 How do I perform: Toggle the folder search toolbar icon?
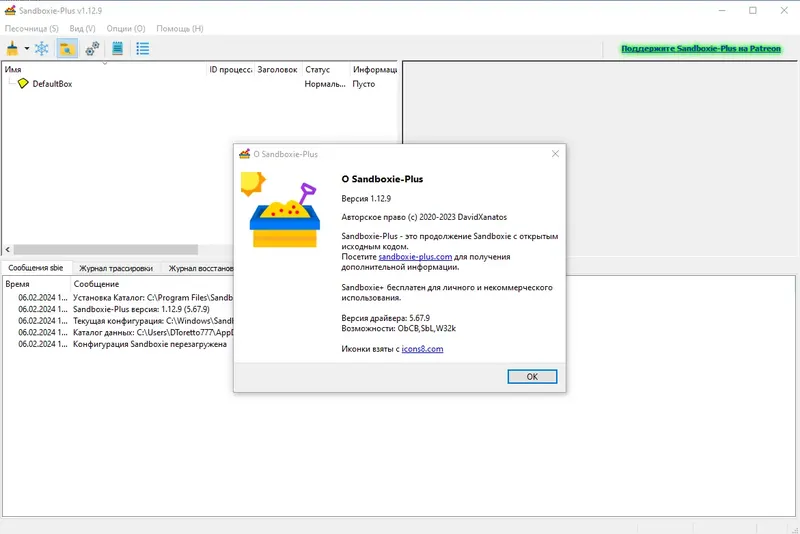67,48
